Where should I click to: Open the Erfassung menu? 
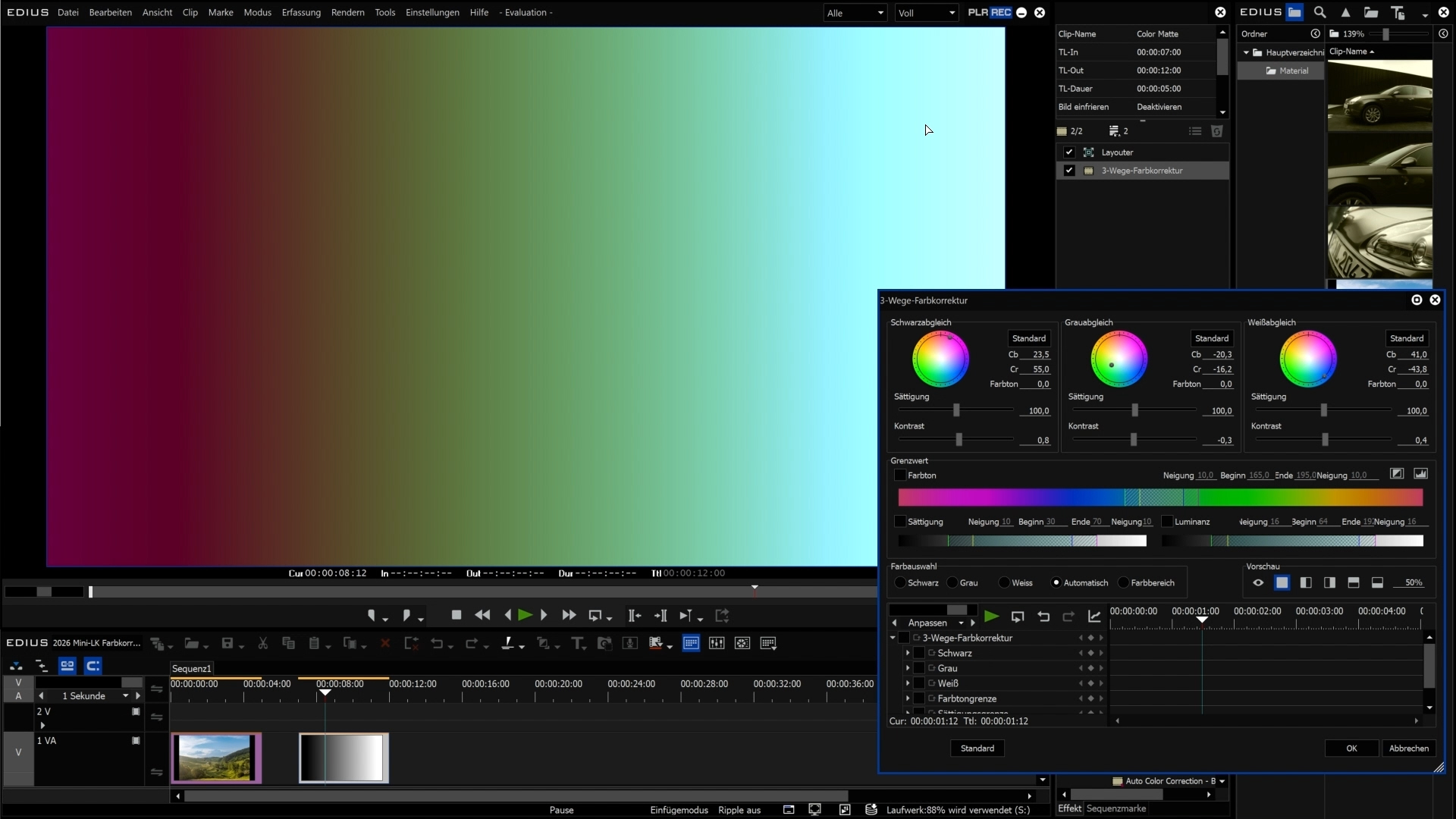click(301, 12)
